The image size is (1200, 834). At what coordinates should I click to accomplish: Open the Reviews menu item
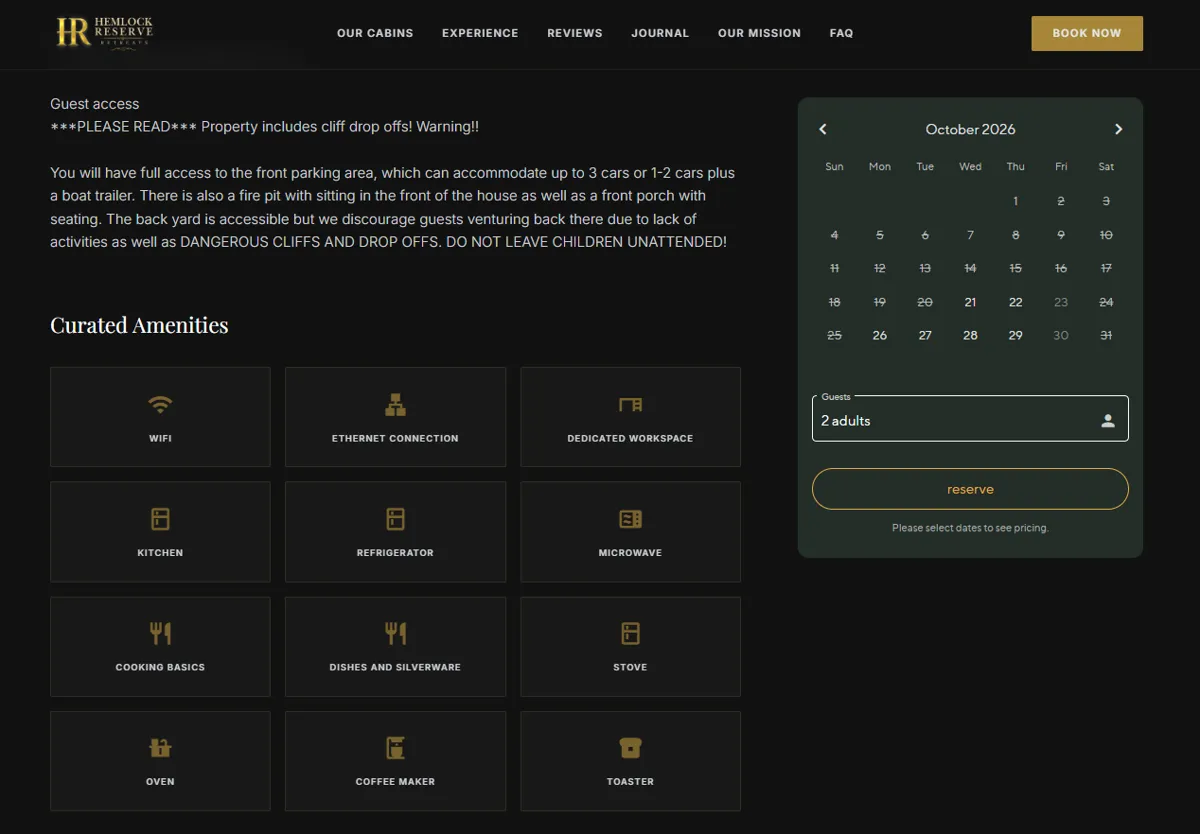click(x=575, y=33)
